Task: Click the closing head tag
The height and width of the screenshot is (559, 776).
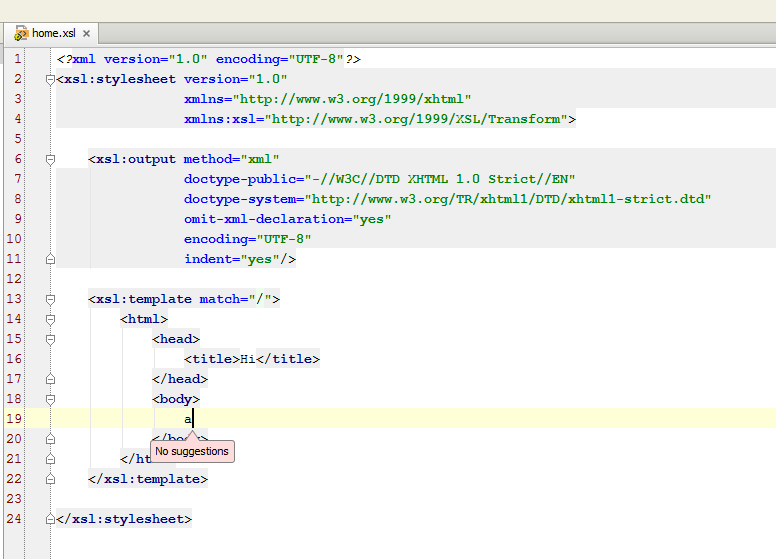Action: pos(180,379)
